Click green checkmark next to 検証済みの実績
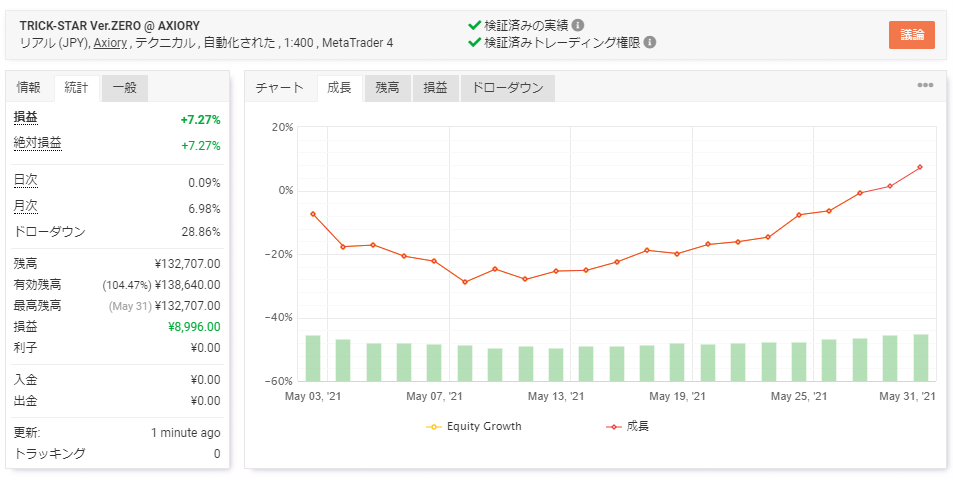Screen dimensions: 953x480 (475, 25)
